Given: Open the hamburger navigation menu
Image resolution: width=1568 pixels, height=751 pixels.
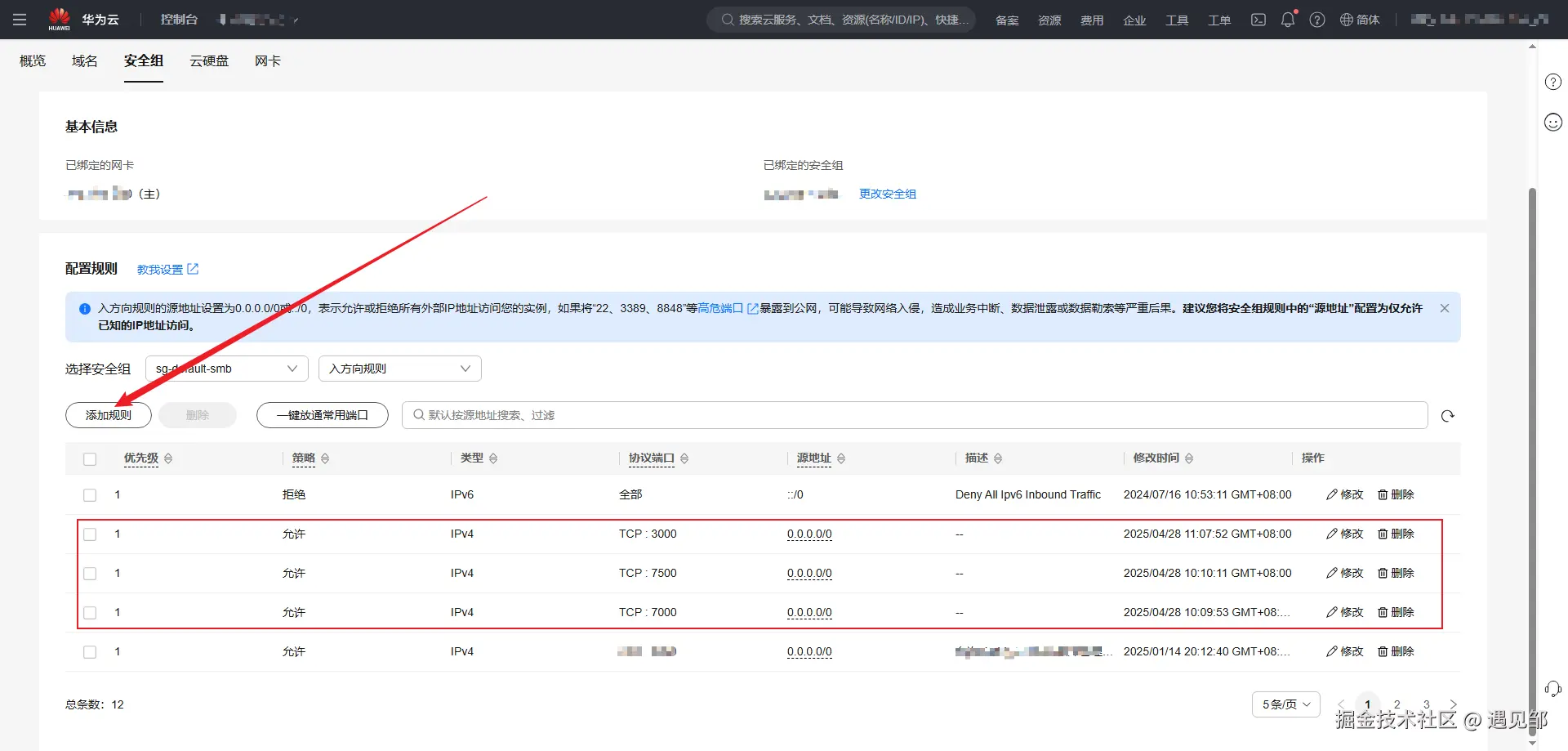Looking at the screenshot, I should [20, 20].
